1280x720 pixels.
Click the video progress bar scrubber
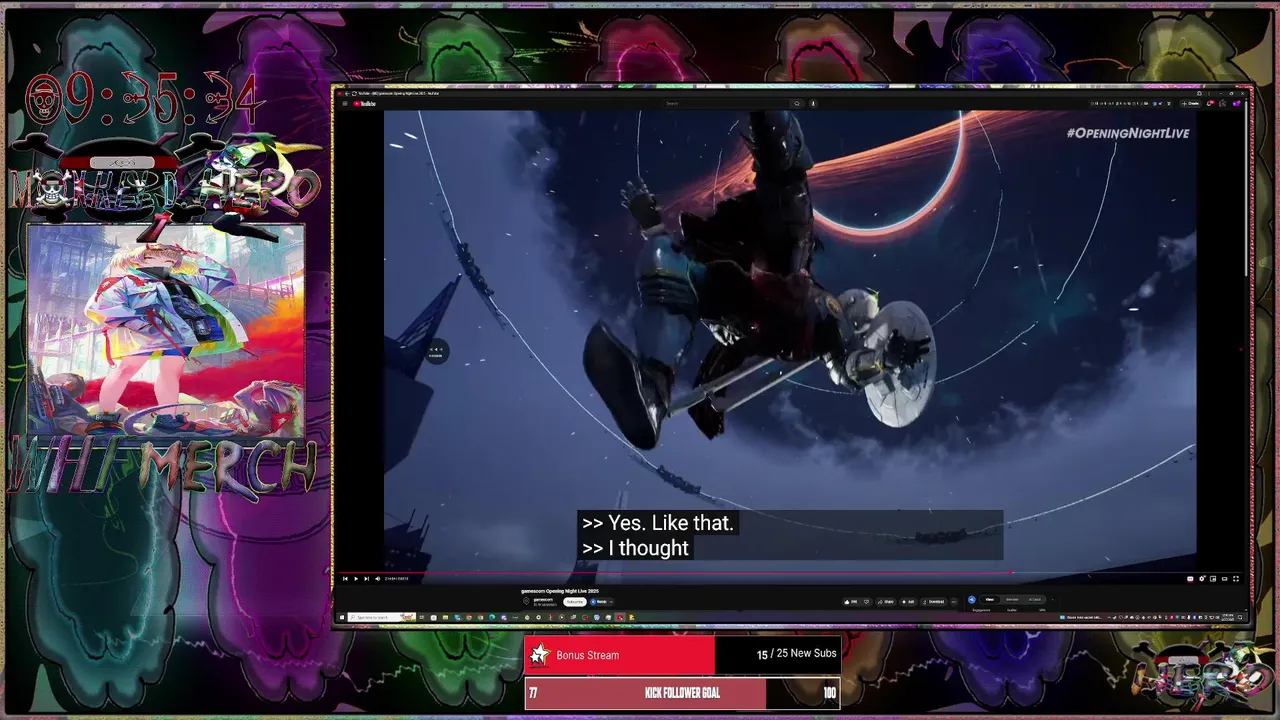point(1011,572)
